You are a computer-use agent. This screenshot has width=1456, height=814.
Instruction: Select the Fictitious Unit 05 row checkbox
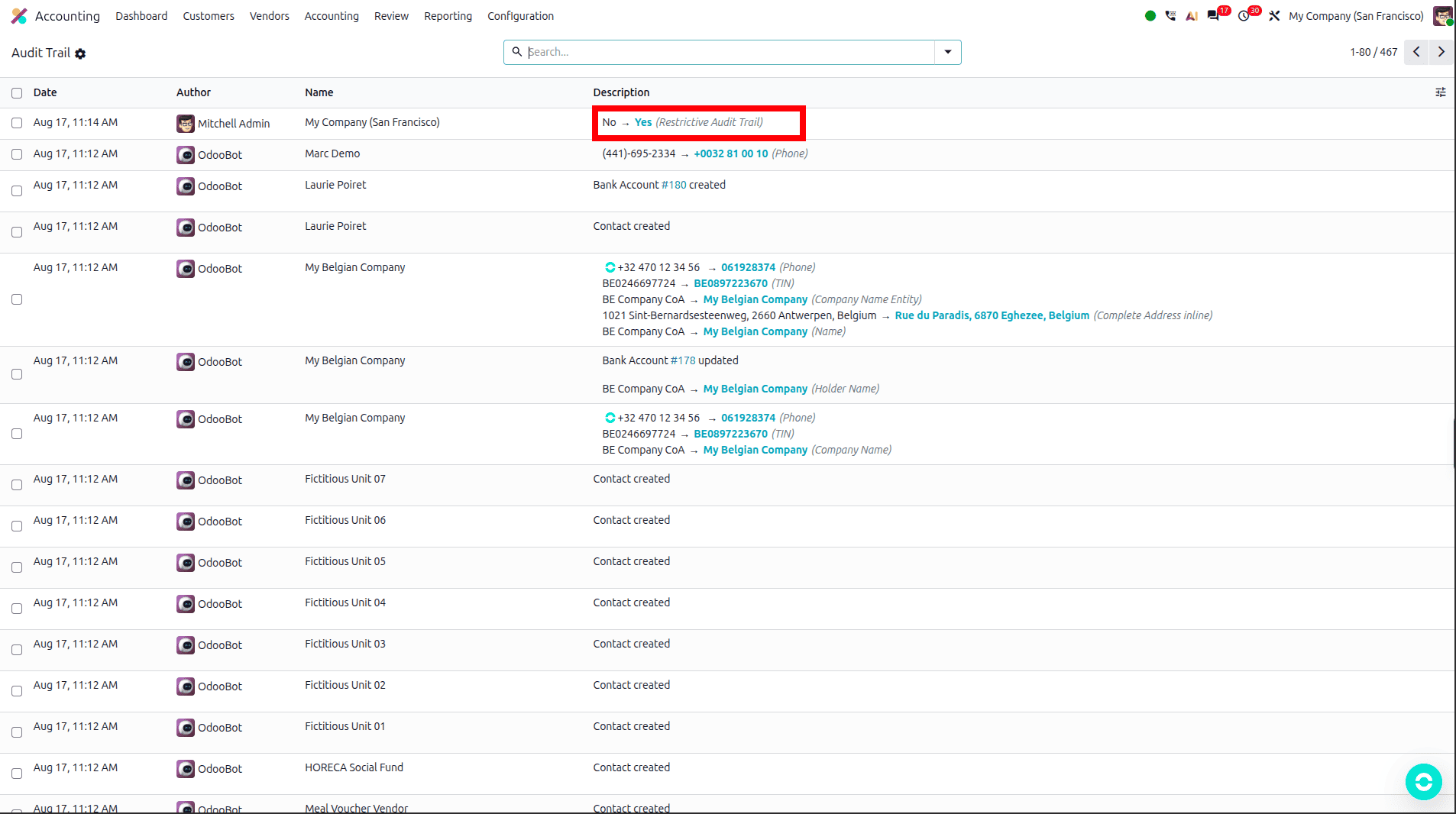[x=17, y=567]
